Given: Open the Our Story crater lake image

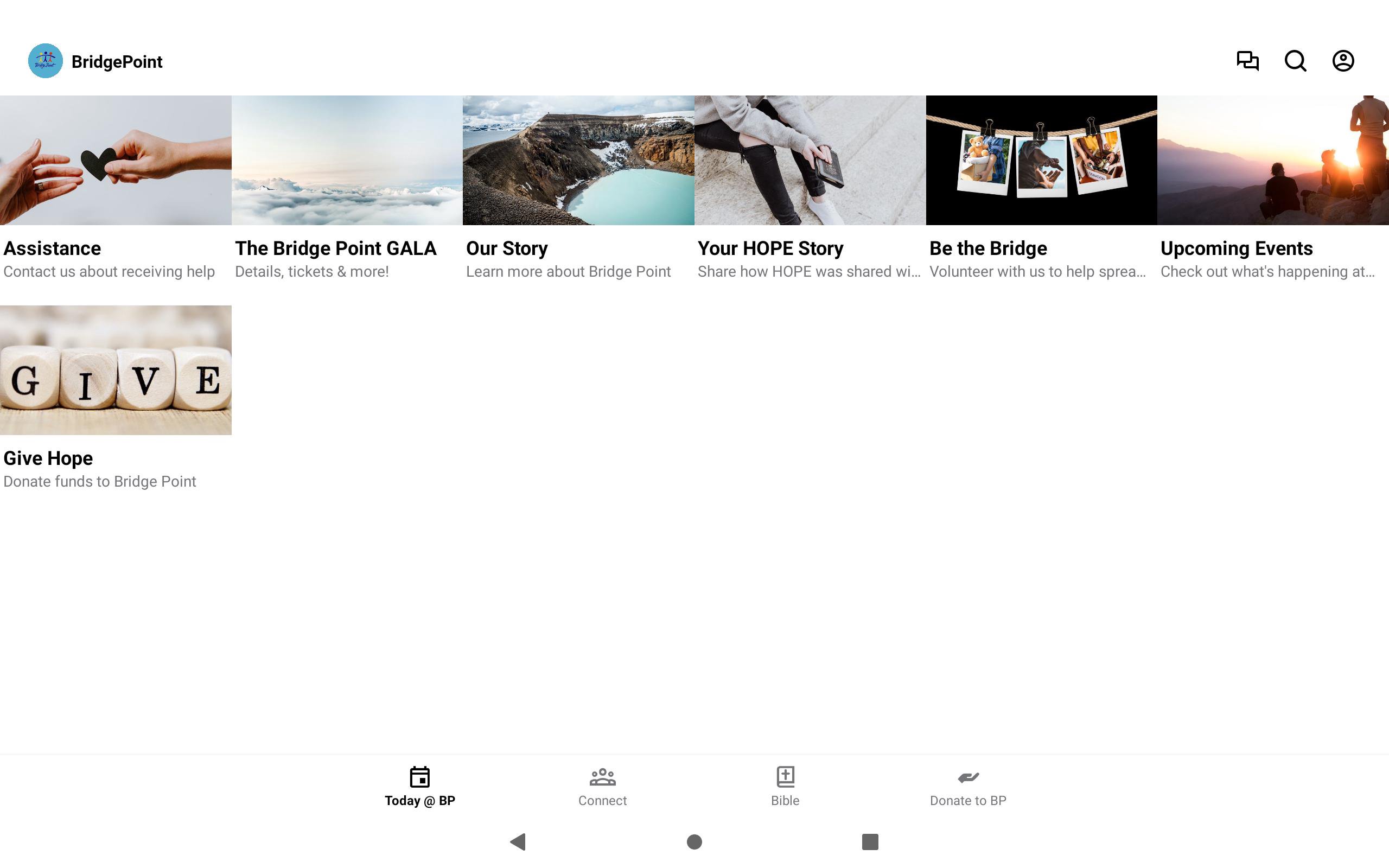Looking at the screenshot, I should (x=578, y=160).
